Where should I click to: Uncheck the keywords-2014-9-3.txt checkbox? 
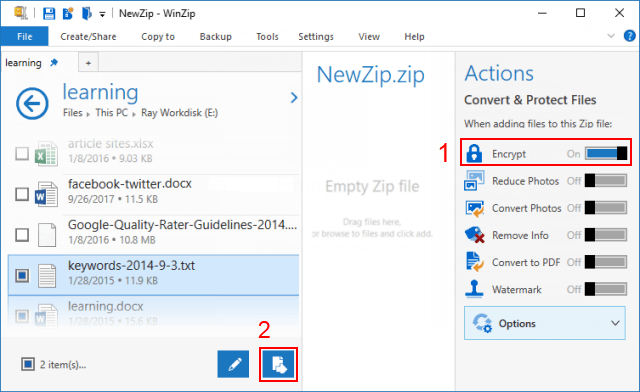click(22, 276)
